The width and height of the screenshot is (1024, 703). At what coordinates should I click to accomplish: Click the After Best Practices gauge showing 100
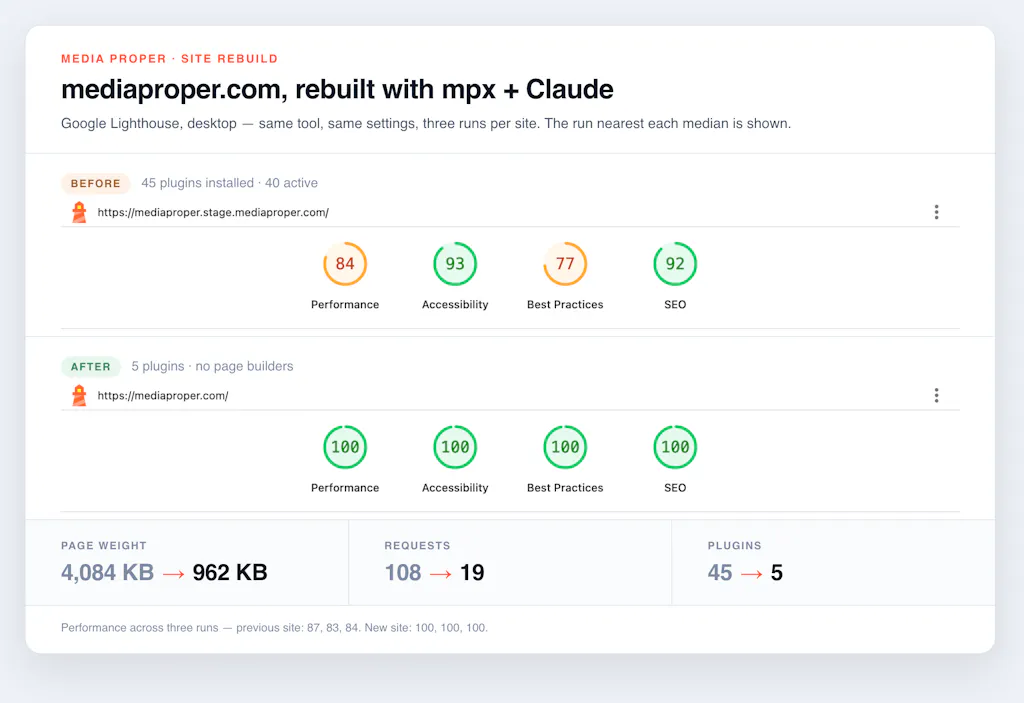(565, 447)
